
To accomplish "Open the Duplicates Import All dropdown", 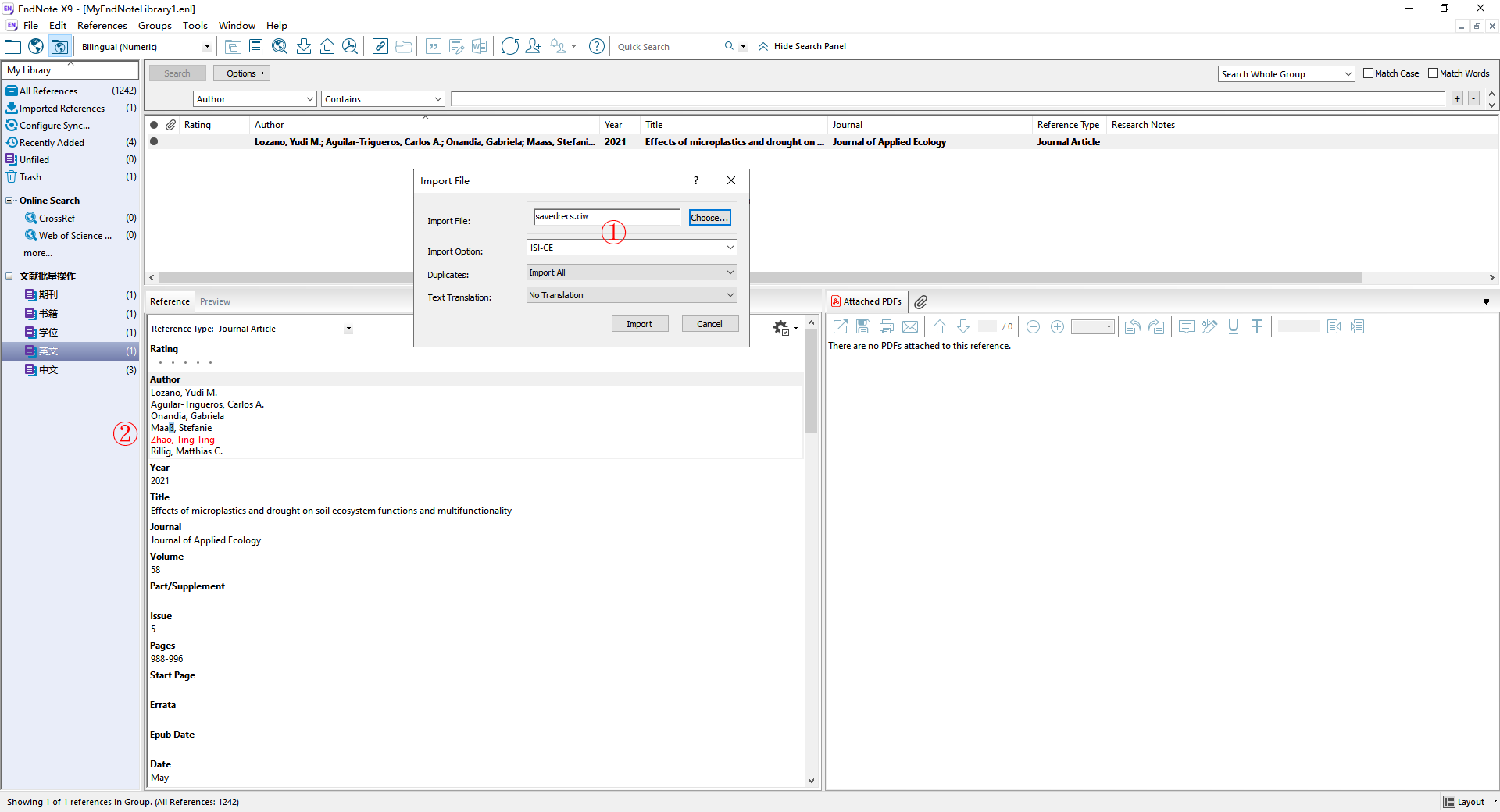I will pos(631,272).
